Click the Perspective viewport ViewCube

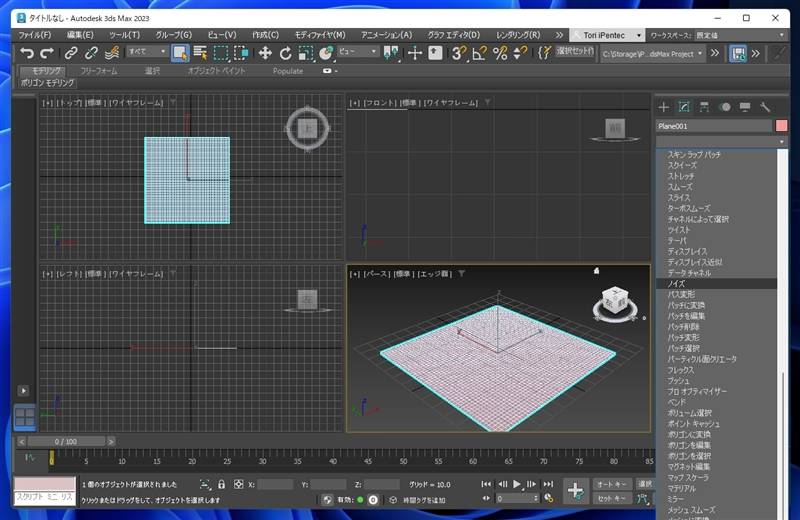point(615,303)
